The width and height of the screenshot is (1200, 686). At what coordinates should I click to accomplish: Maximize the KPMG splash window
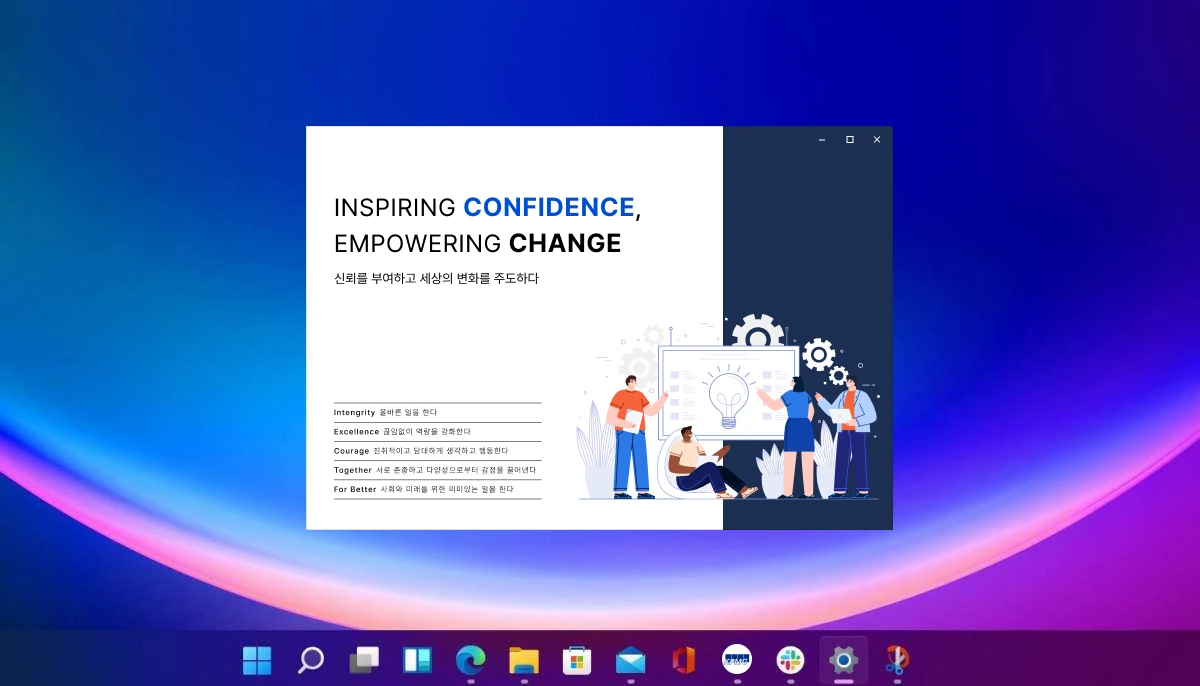tap(850, 140)
